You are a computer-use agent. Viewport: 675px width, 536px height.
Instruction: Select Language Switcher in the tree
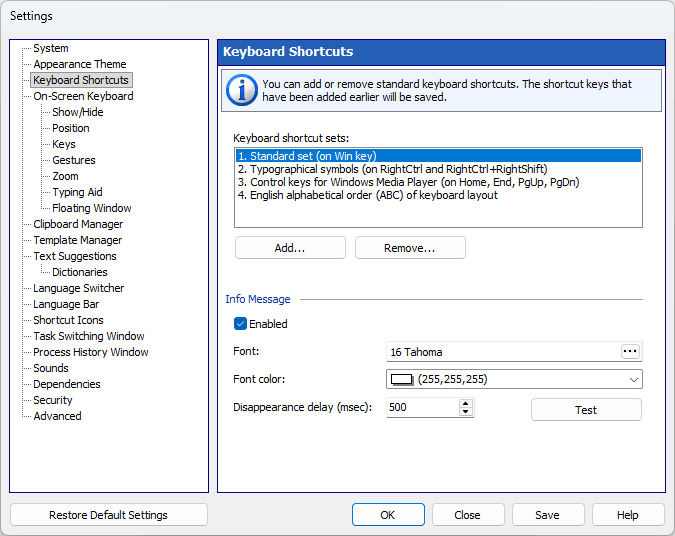click(79, 288)
